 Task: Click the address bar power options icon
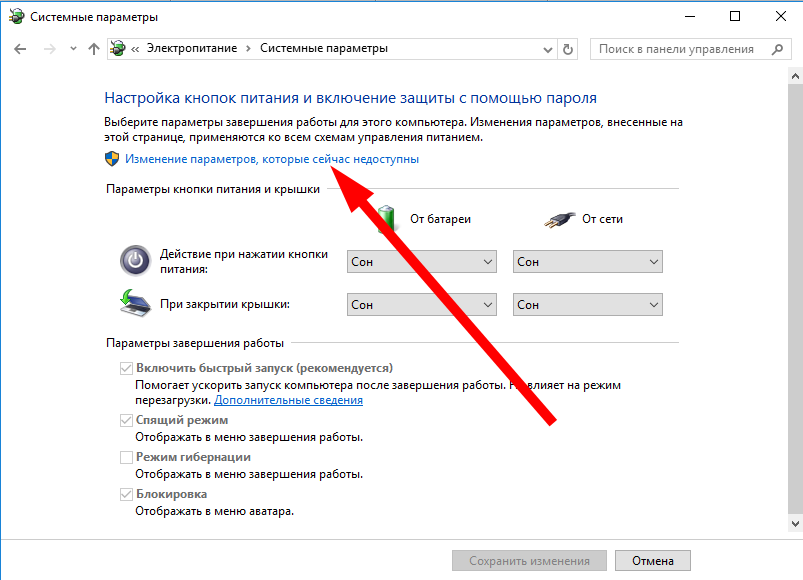click(118, 49)
